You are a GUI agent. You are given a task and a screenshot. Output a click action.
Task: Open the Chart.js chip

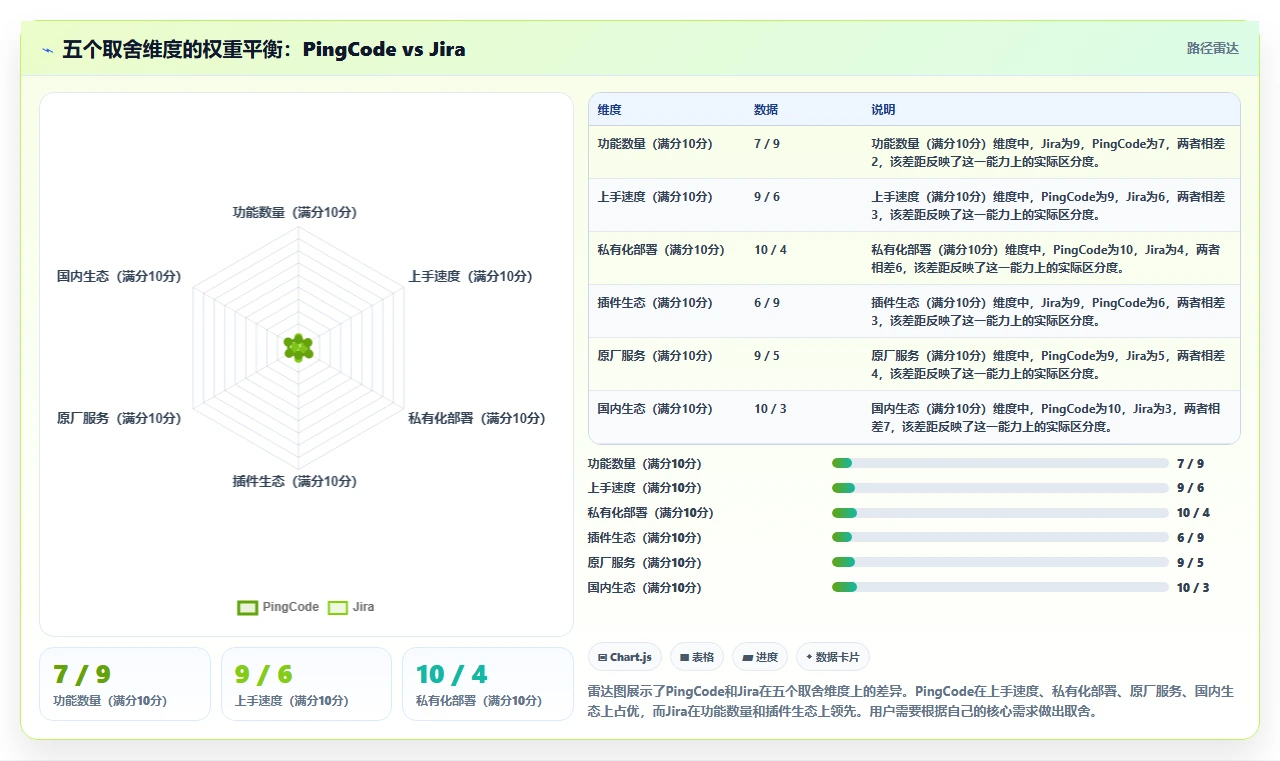625,657
